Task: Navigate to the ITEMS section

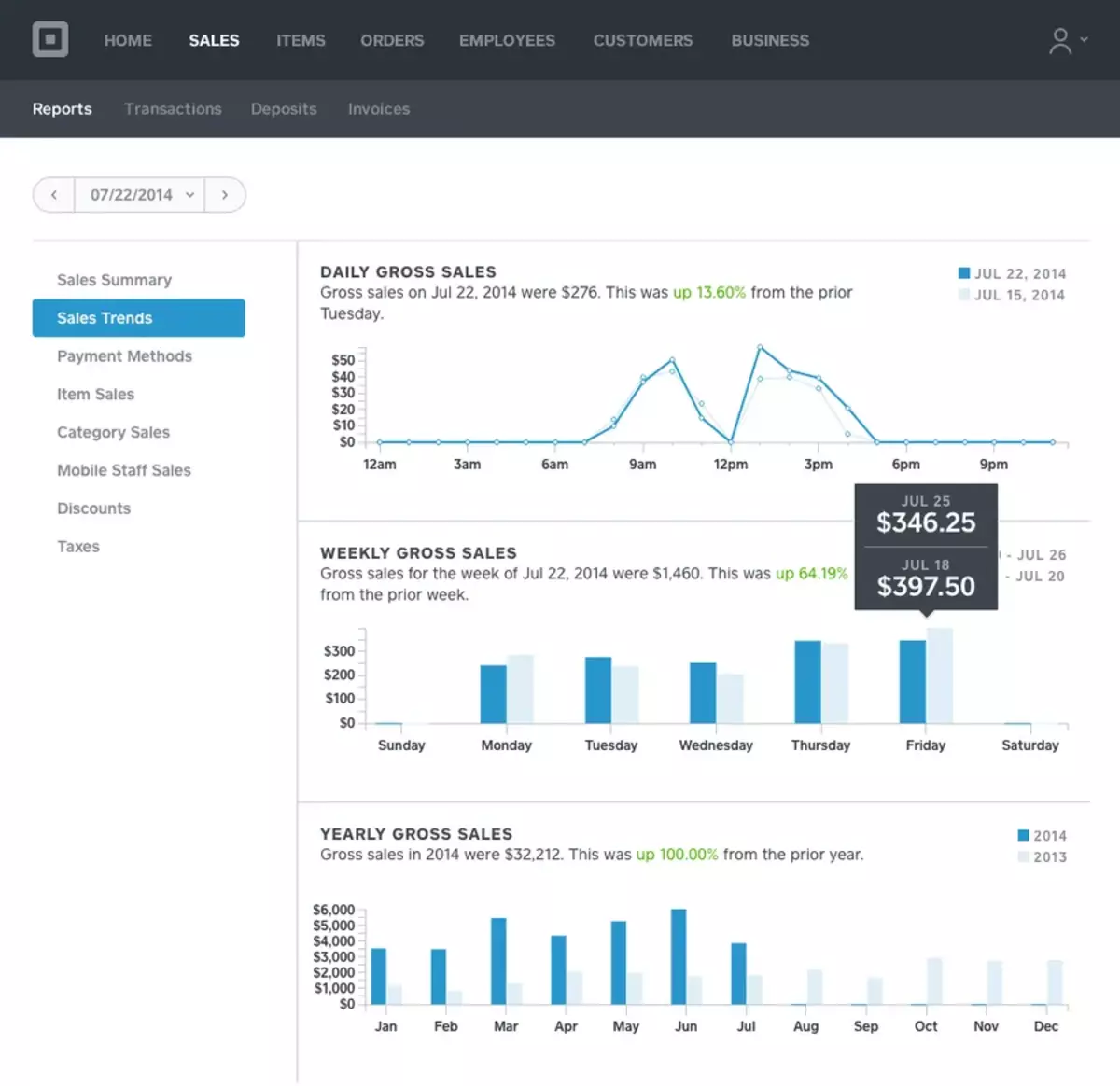Action: (x=301, y=40)
